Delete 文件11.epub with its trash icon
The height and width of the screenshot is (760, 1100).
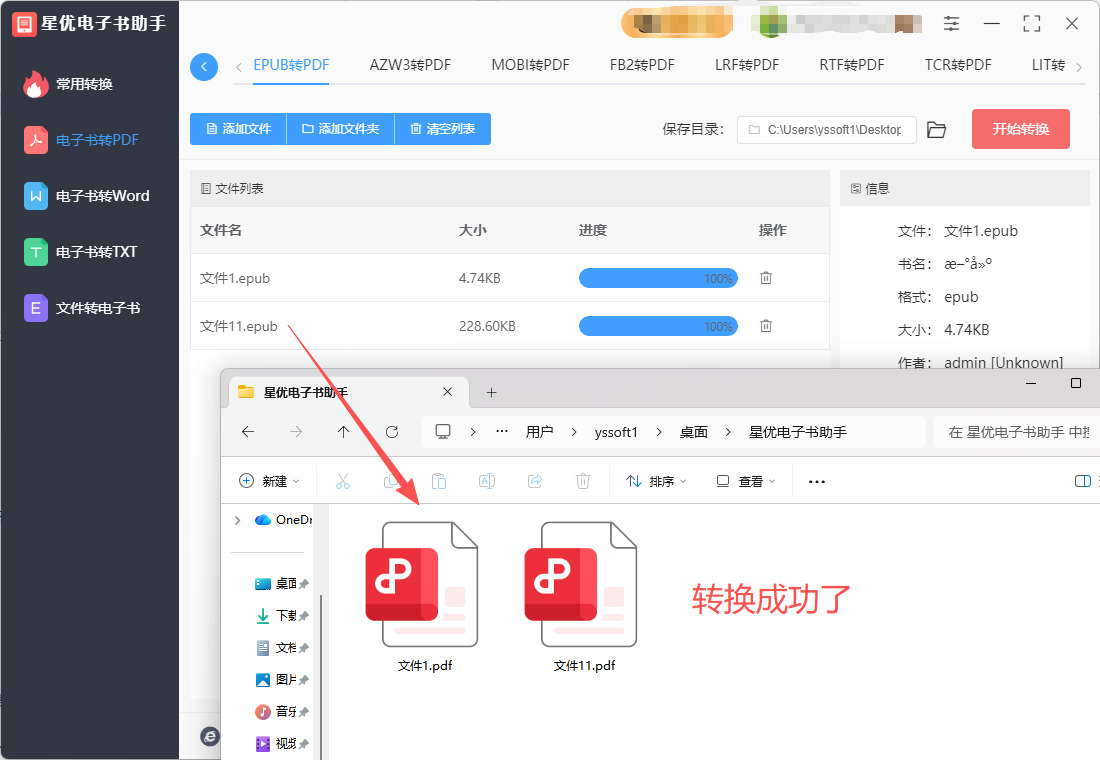[x=766, y=326]
